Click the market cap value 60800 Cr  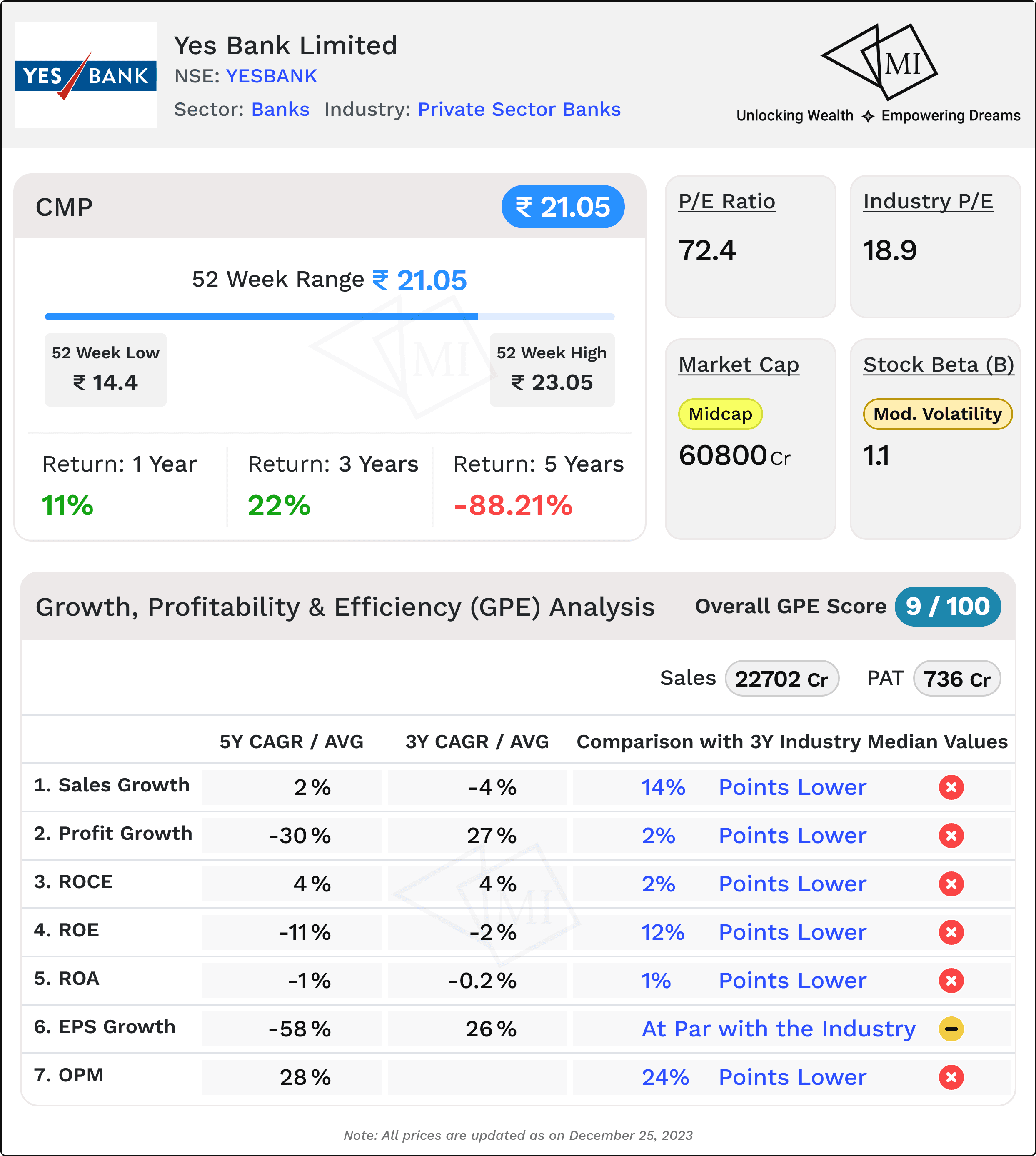pos(734,456)
